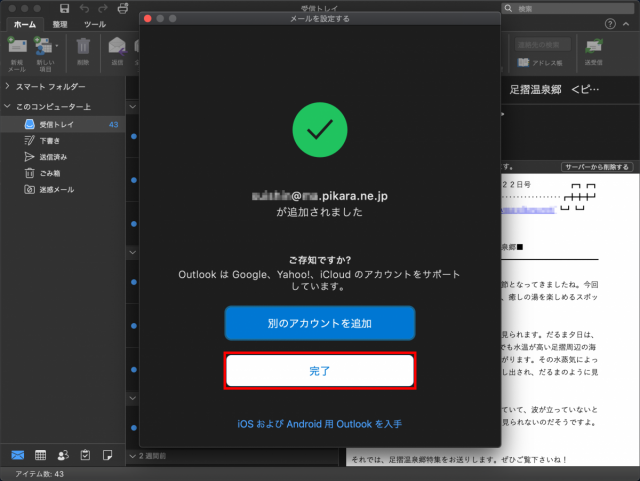Open the 新しい項目 dropdown arrow
The image size is (640, 481).
click(x=57, y=46)
